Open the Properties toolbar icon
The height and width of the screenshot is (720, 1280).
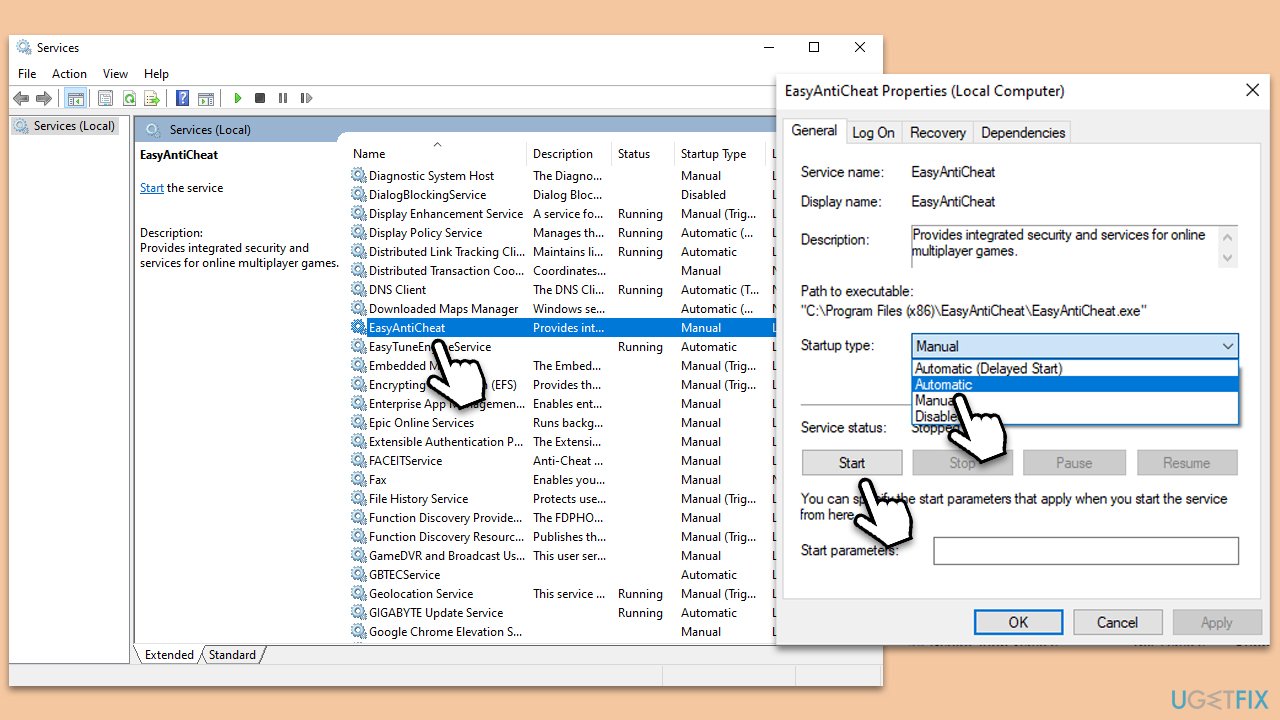click(105, 97)
